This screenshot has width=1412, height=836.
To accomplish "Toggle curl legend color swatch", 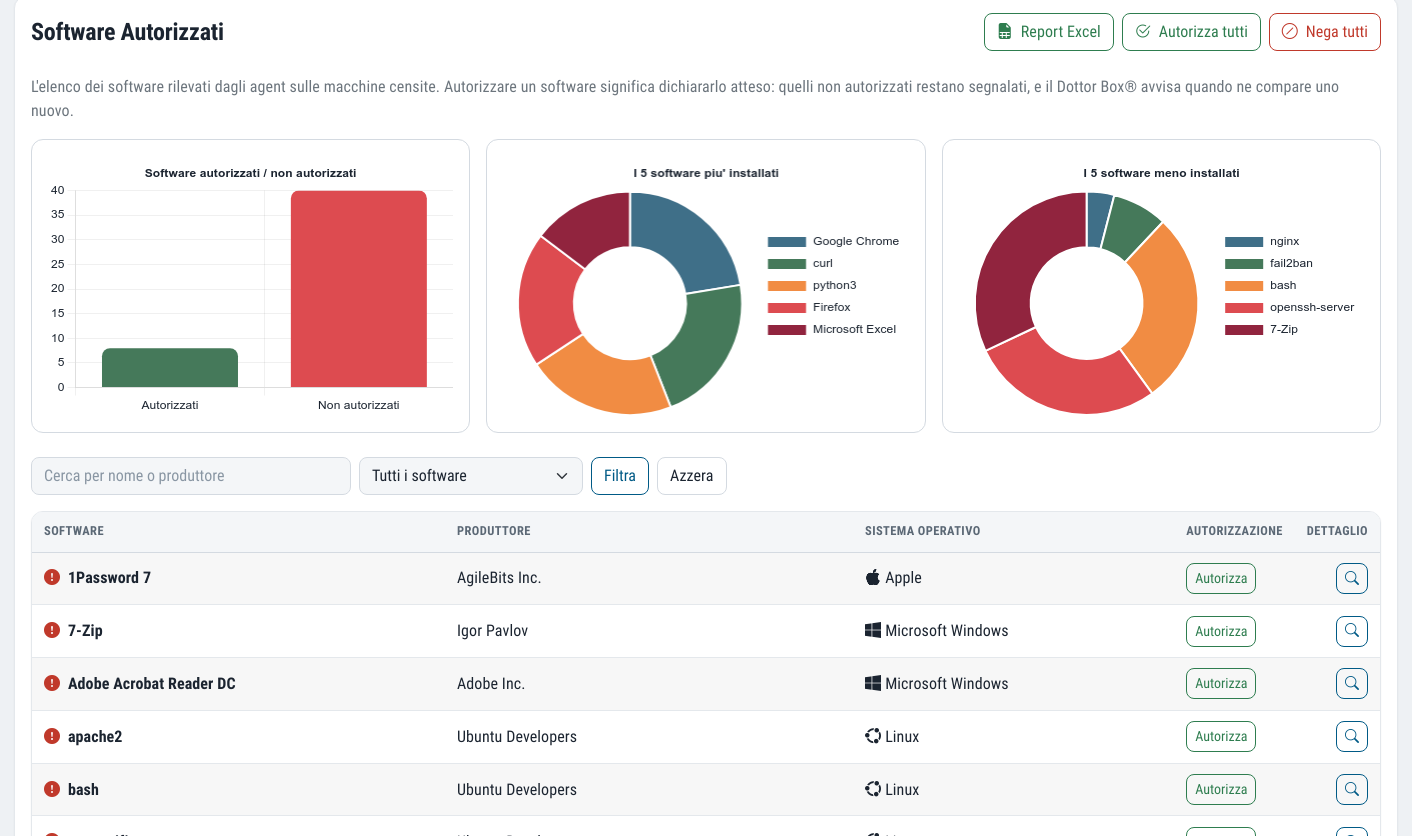I will click(x=787, y=264).
